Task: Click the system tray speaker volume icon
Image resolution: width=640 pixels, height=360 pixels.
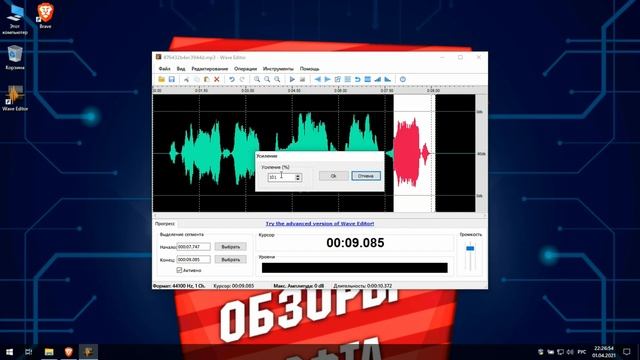Action: click(570, 351)
